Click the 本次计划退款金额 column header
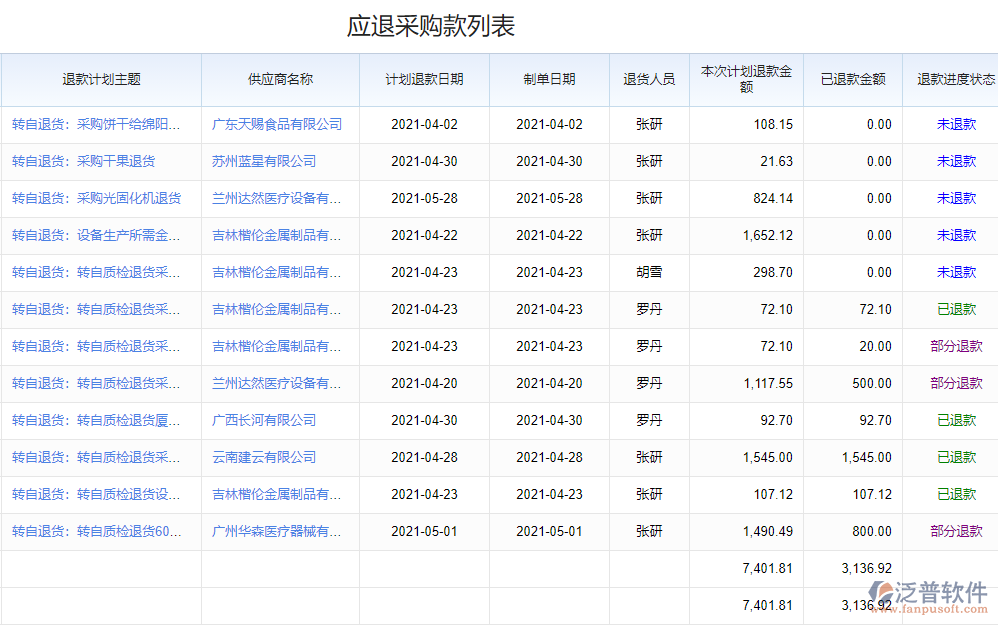Screen dimensions: 998x625 [746, 80]
